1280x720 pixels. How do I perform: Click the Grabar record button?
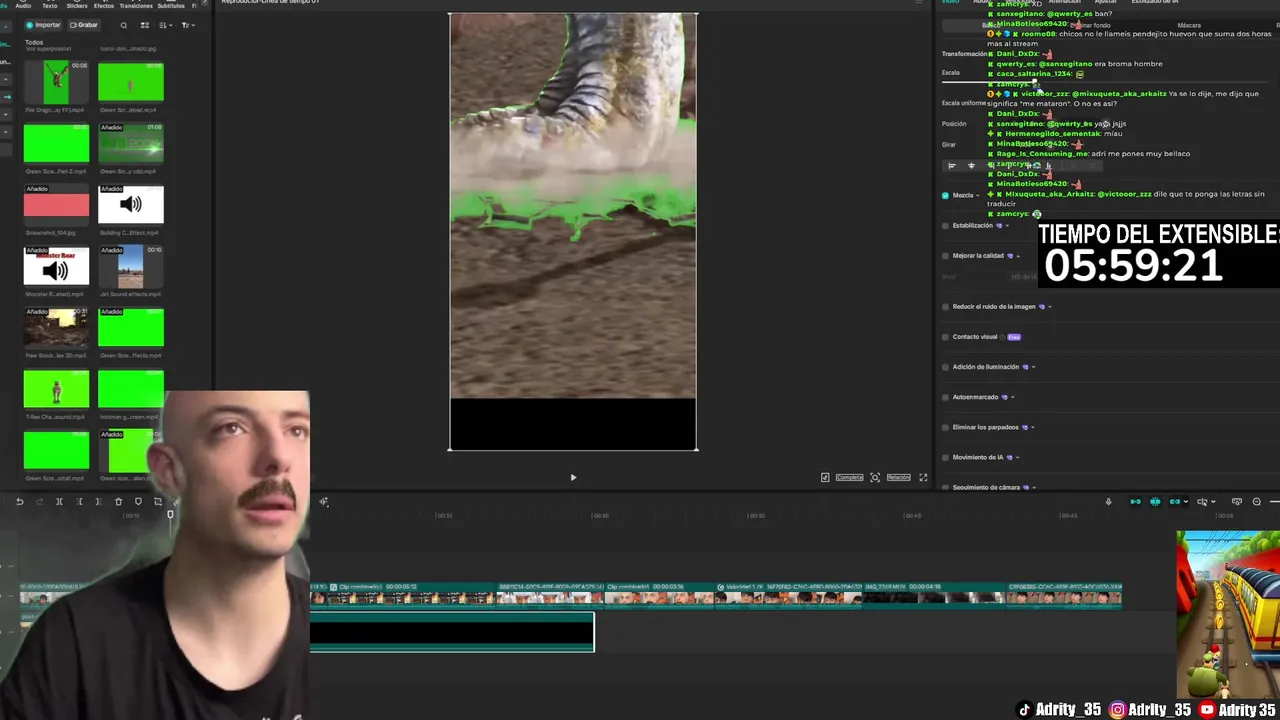84,25
